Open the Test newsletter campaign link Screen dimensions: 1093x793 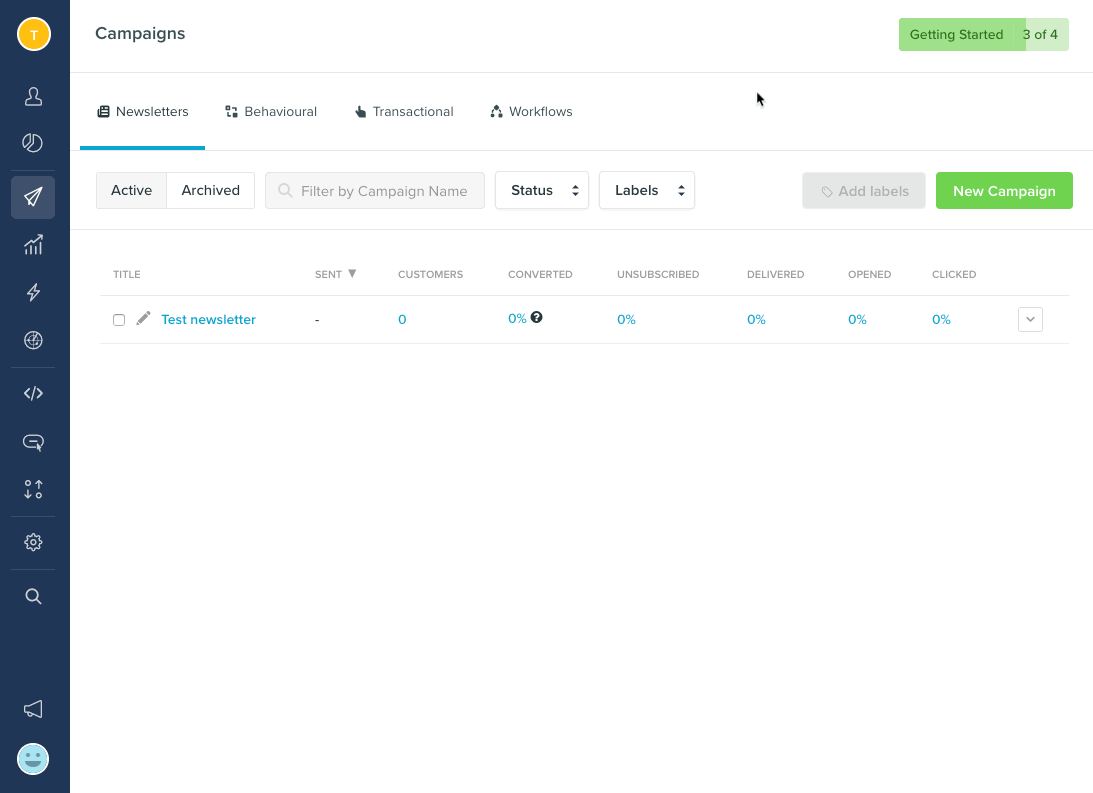208,320
